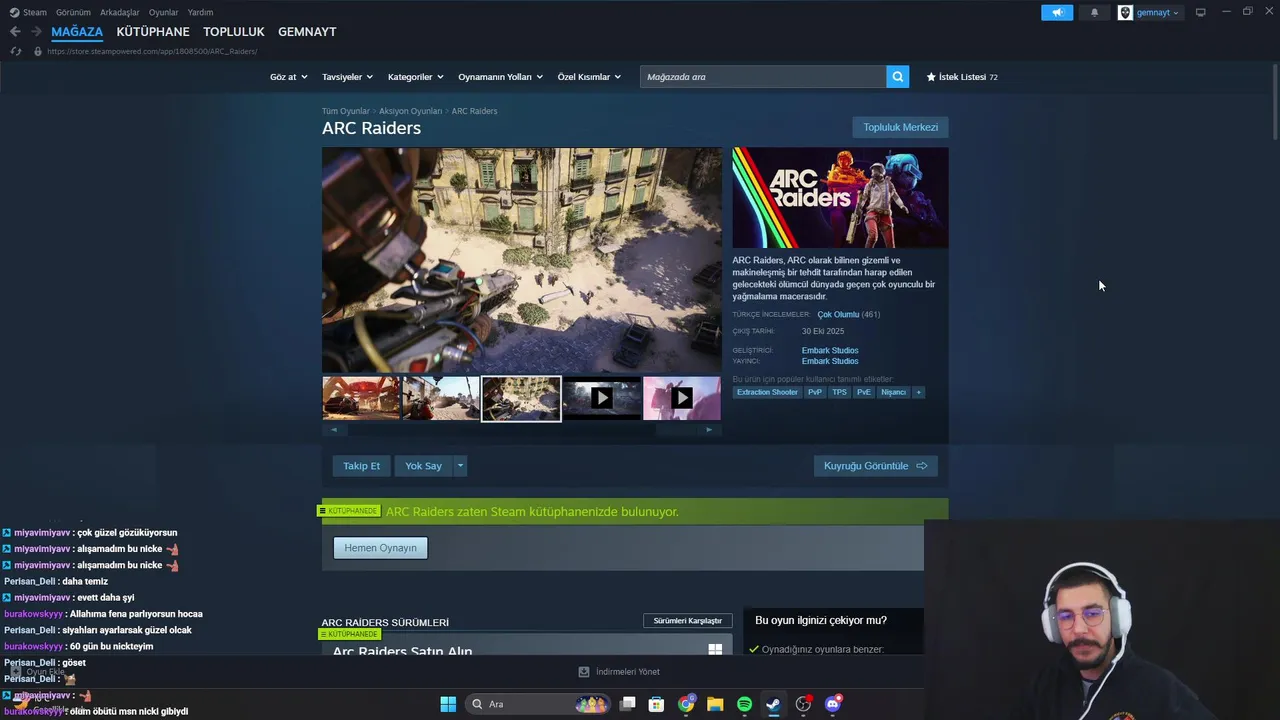This screenshot has height=720, width=1280.
Task: Select the PvP tag
Action: 815,392
